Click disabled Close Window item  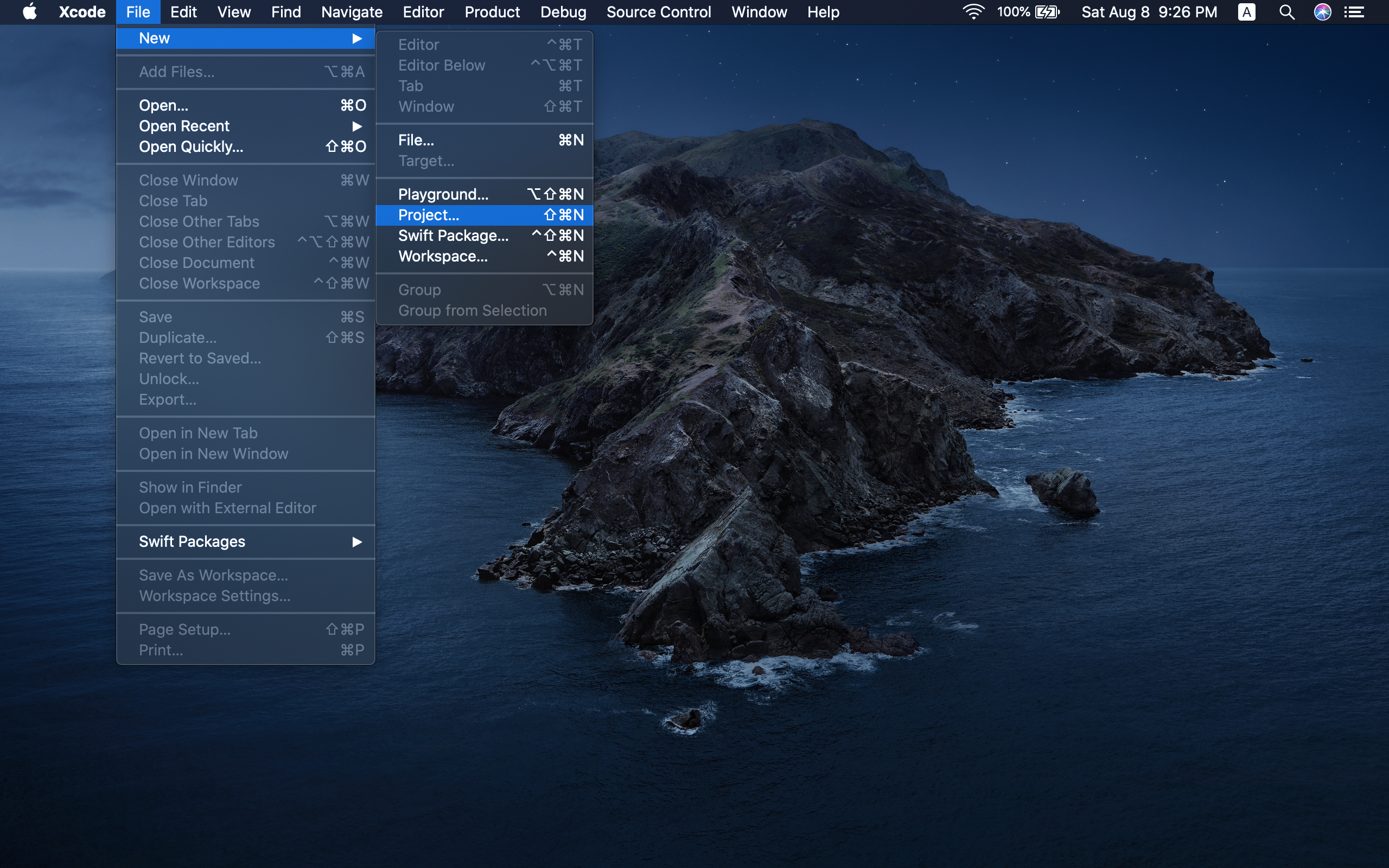click(246, 180)
